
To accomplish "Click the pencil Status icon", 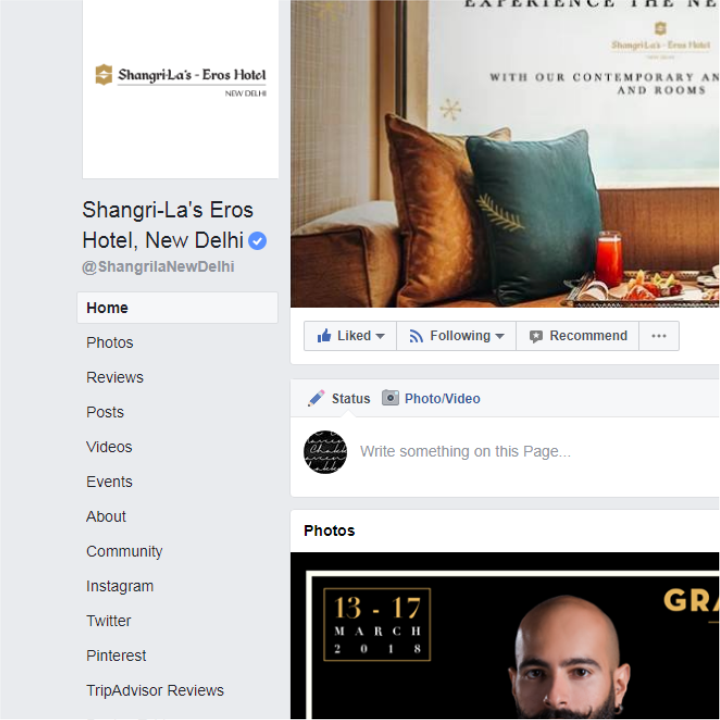I will [x=316, y=398].
